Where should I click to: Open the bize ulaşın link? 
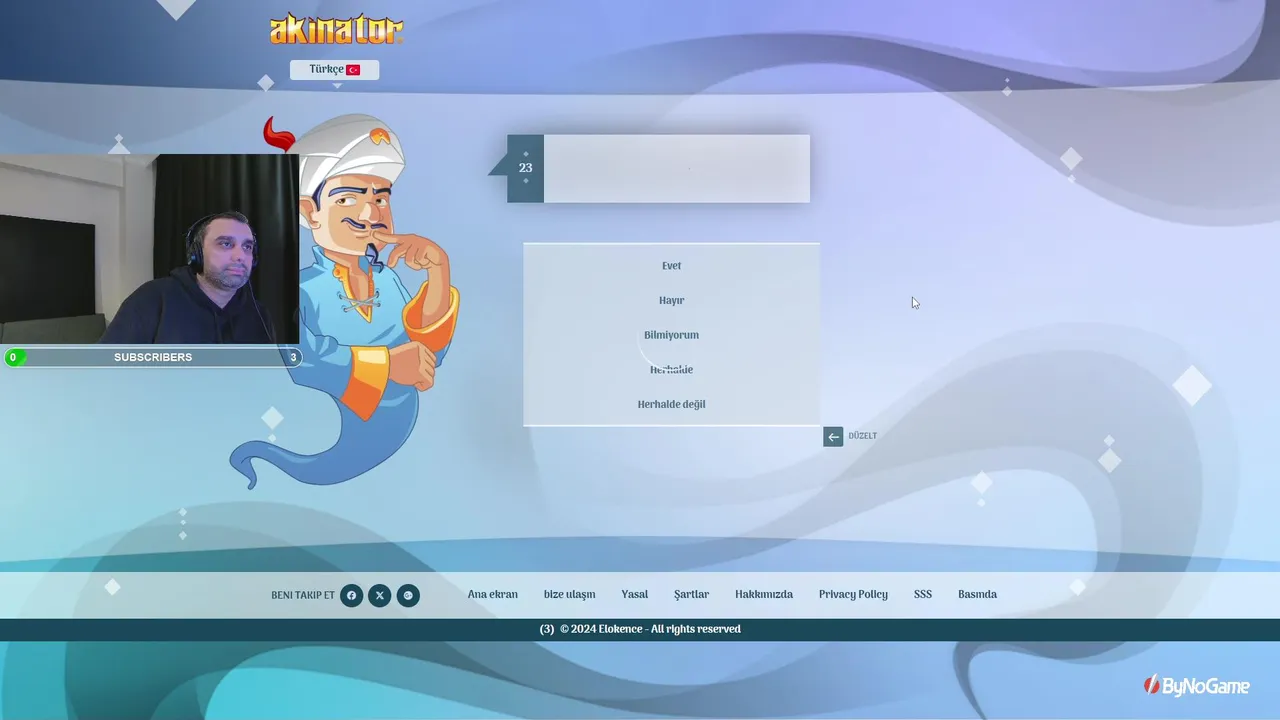tap(569, 594)
